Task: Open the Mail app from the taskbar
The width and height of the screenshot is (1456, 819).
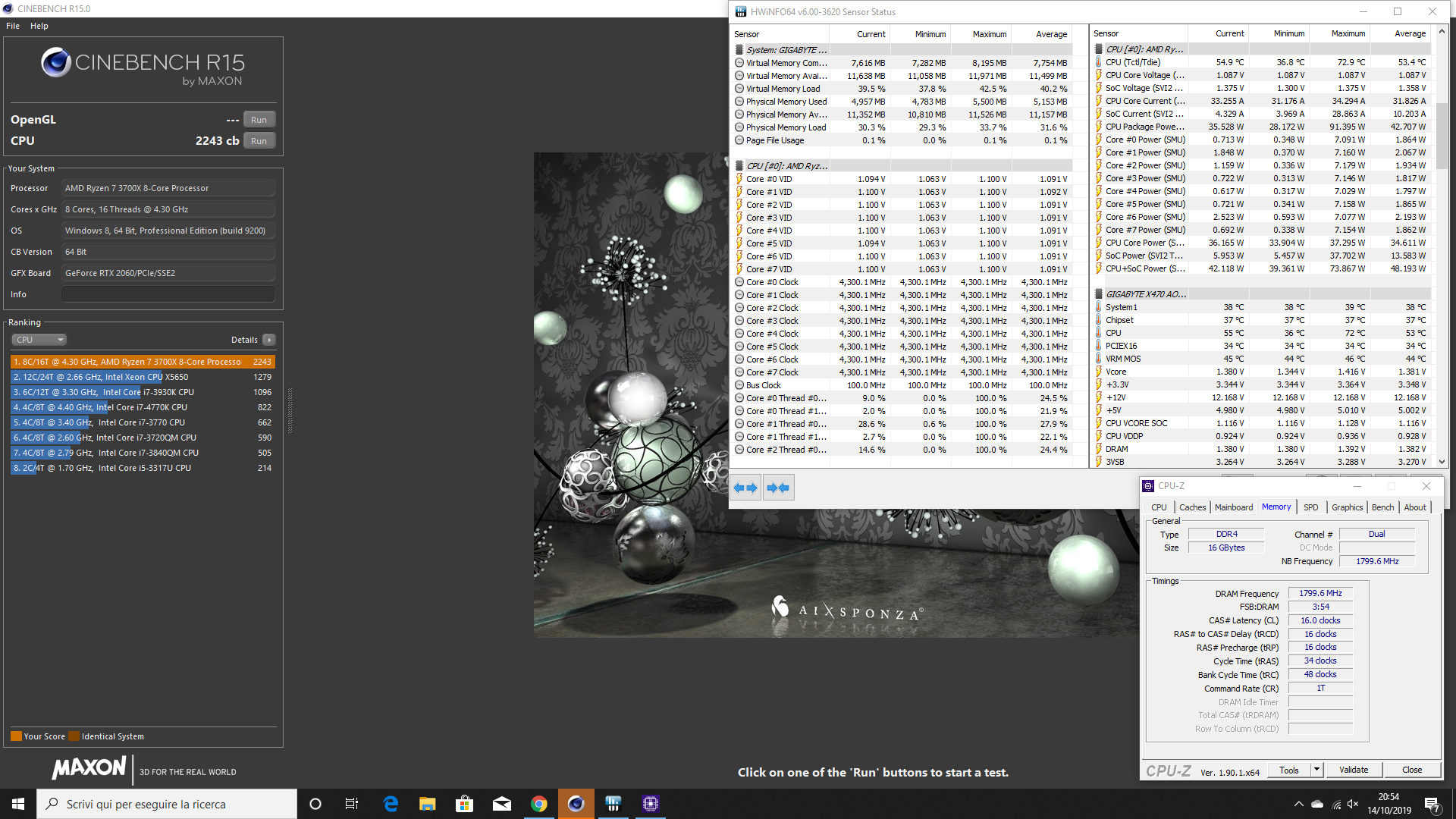Action: click(x=501, y=804)
